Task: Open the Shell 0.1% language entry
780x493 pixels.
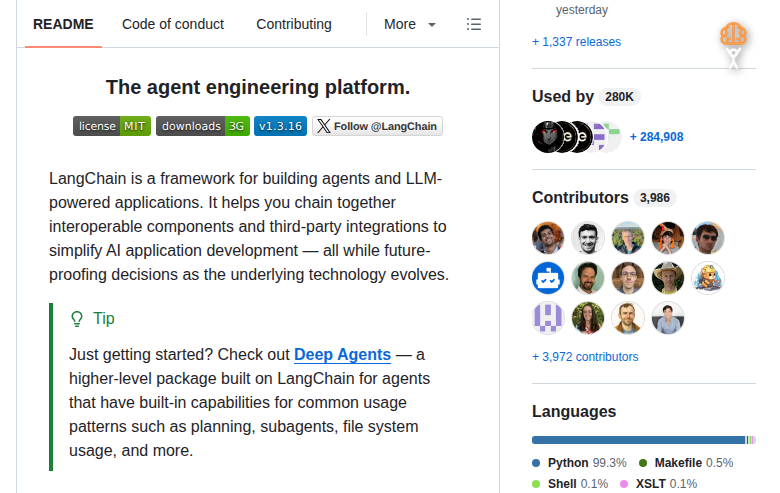Action: 570,484
